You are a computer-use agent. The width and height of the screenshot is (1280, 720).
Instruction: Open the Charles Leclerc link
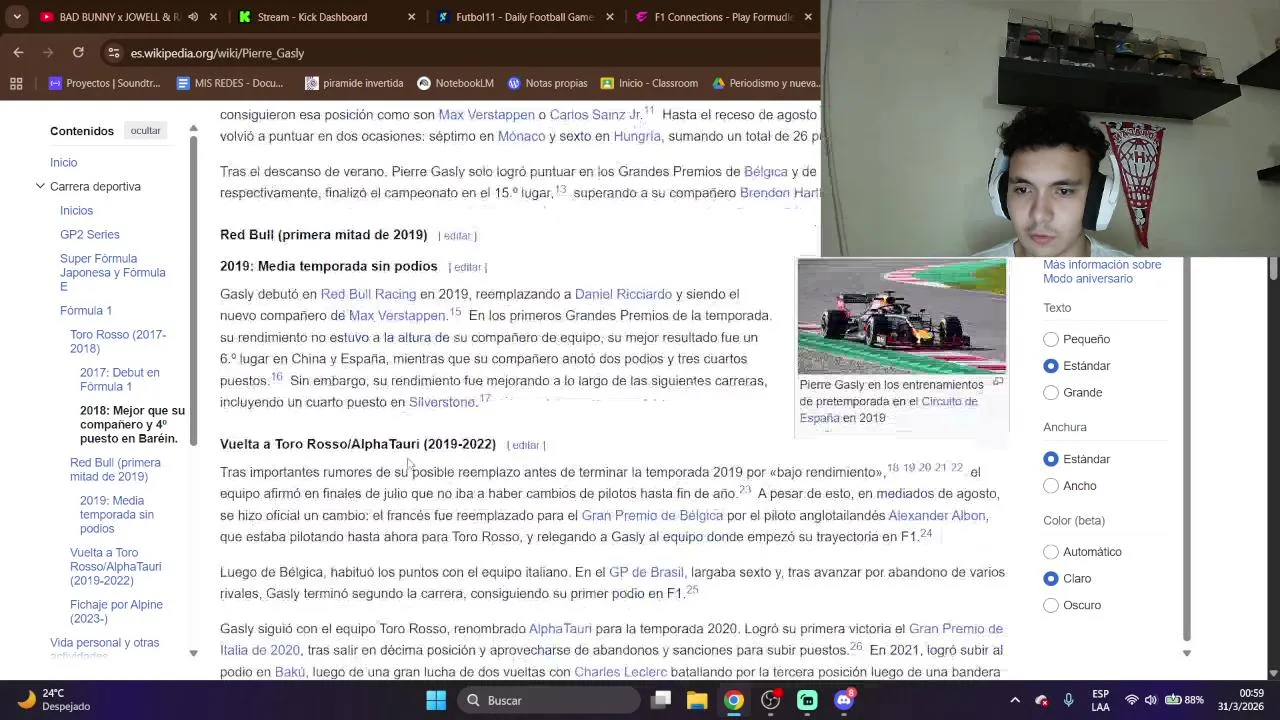point(620,672)
